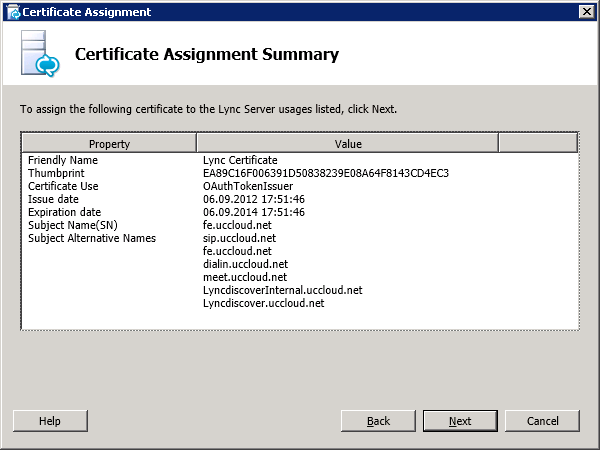Viewport: 600px width, 450px height.
Task: Click the issue date 06.09.2012 17:51:46
Action: coord(254,199)
